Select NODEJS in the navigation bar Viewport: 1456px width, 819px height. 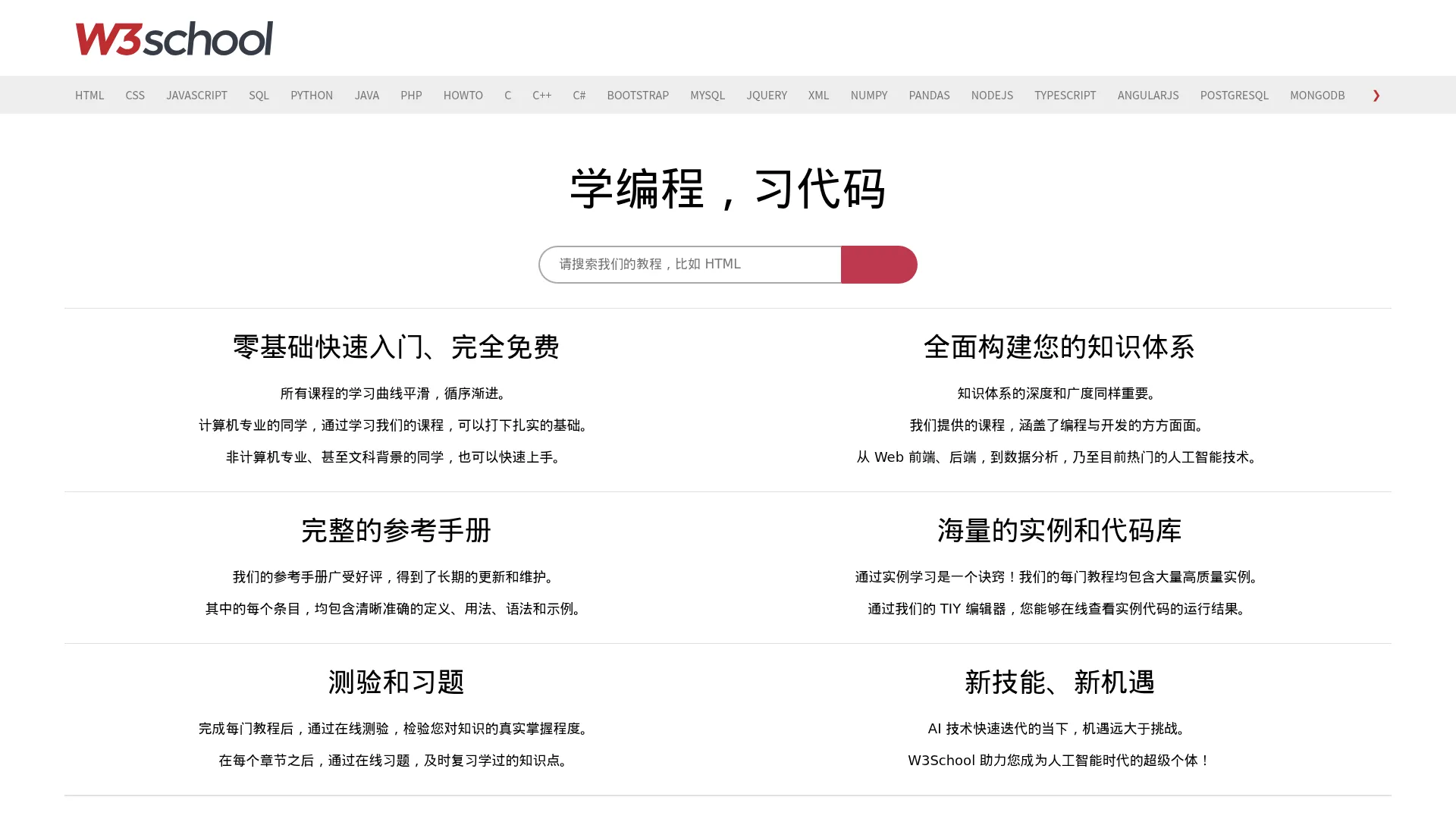[993, 96]
